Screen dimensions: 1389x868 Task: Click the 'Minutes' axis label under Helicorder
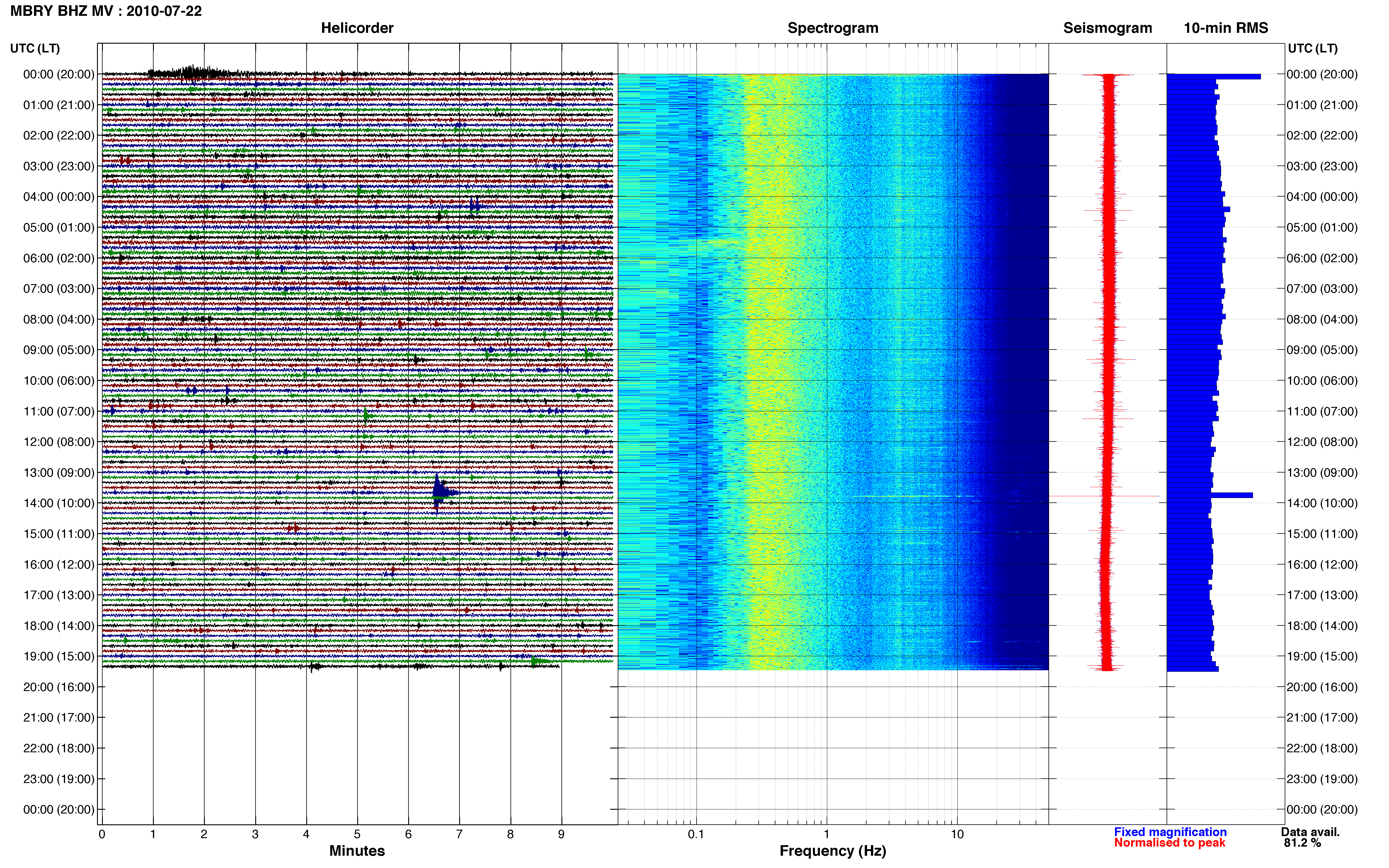click(357, 851)
